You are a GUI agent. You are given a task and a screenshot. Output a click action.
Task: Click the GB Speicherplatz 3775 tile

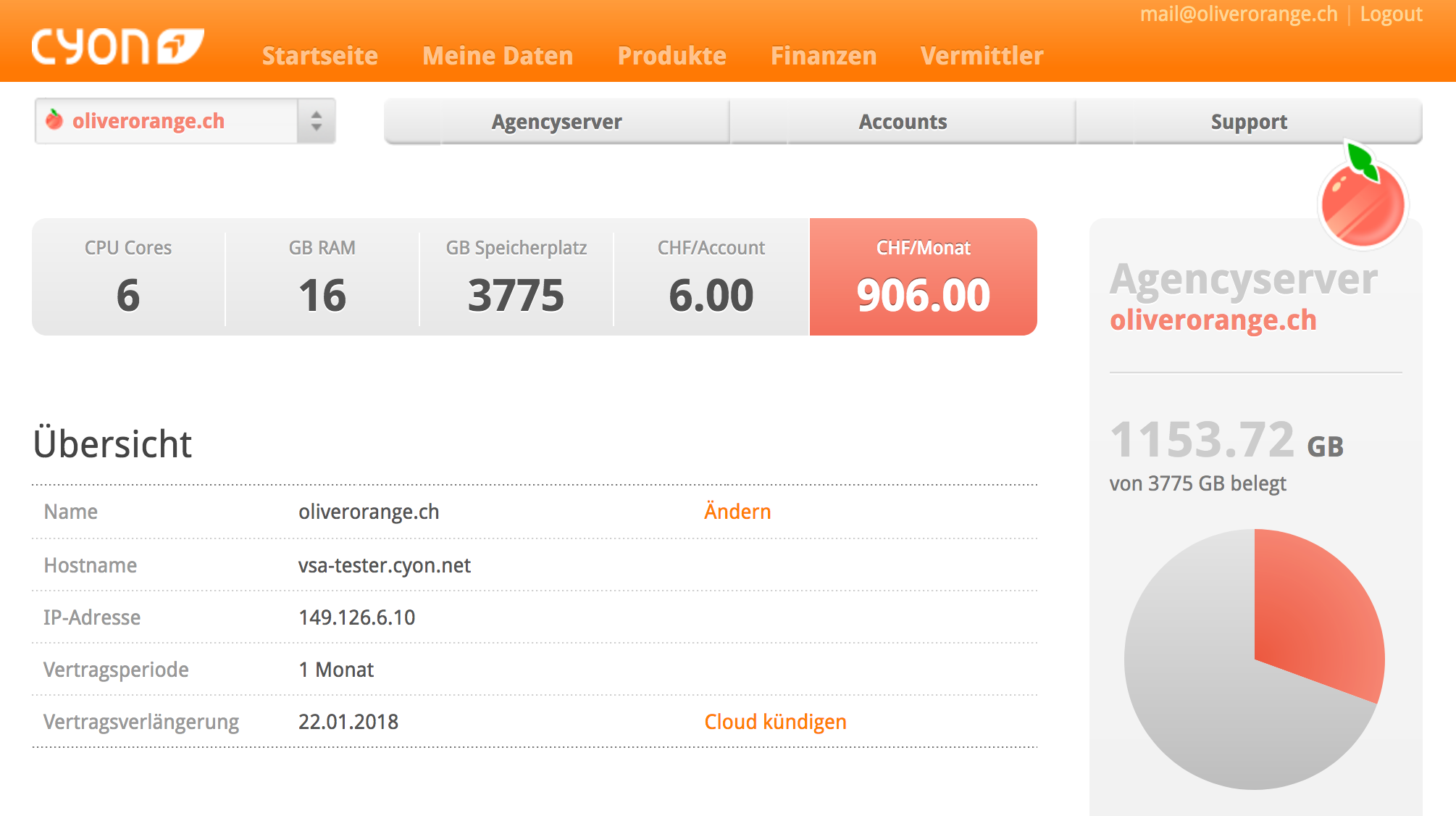coord(516,277)
